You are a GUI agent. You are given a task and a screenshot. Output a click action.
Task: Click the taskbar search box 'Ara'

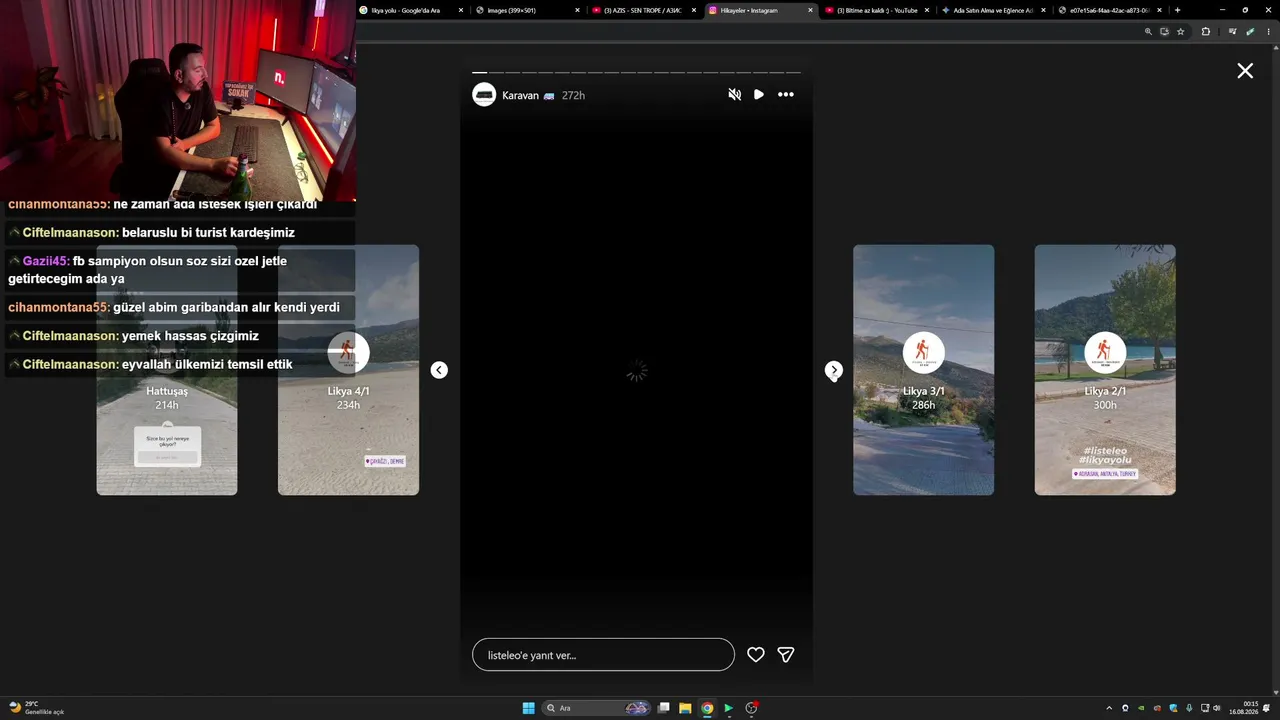pyautogui.click(x=596, y=708)
